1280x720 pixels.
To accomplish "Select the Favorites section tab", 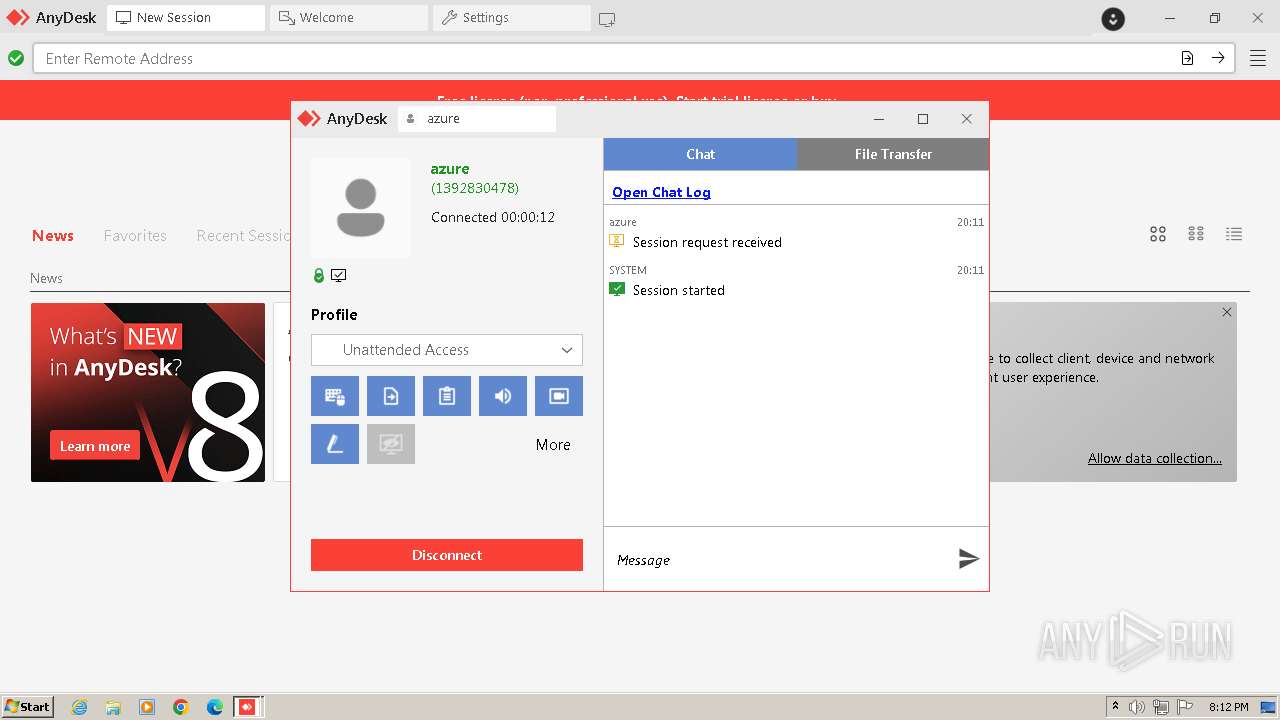I will 135,236.
